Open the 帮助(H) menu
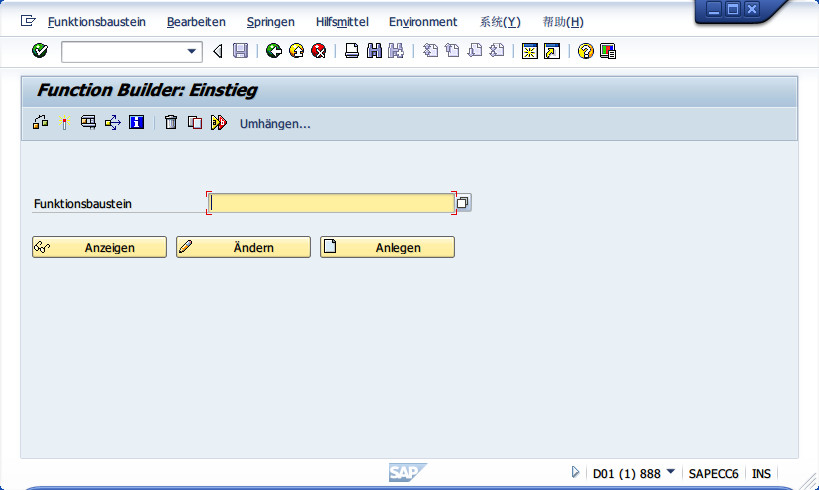The height and width of the screenshot is (490, 819). pos(563,22)
